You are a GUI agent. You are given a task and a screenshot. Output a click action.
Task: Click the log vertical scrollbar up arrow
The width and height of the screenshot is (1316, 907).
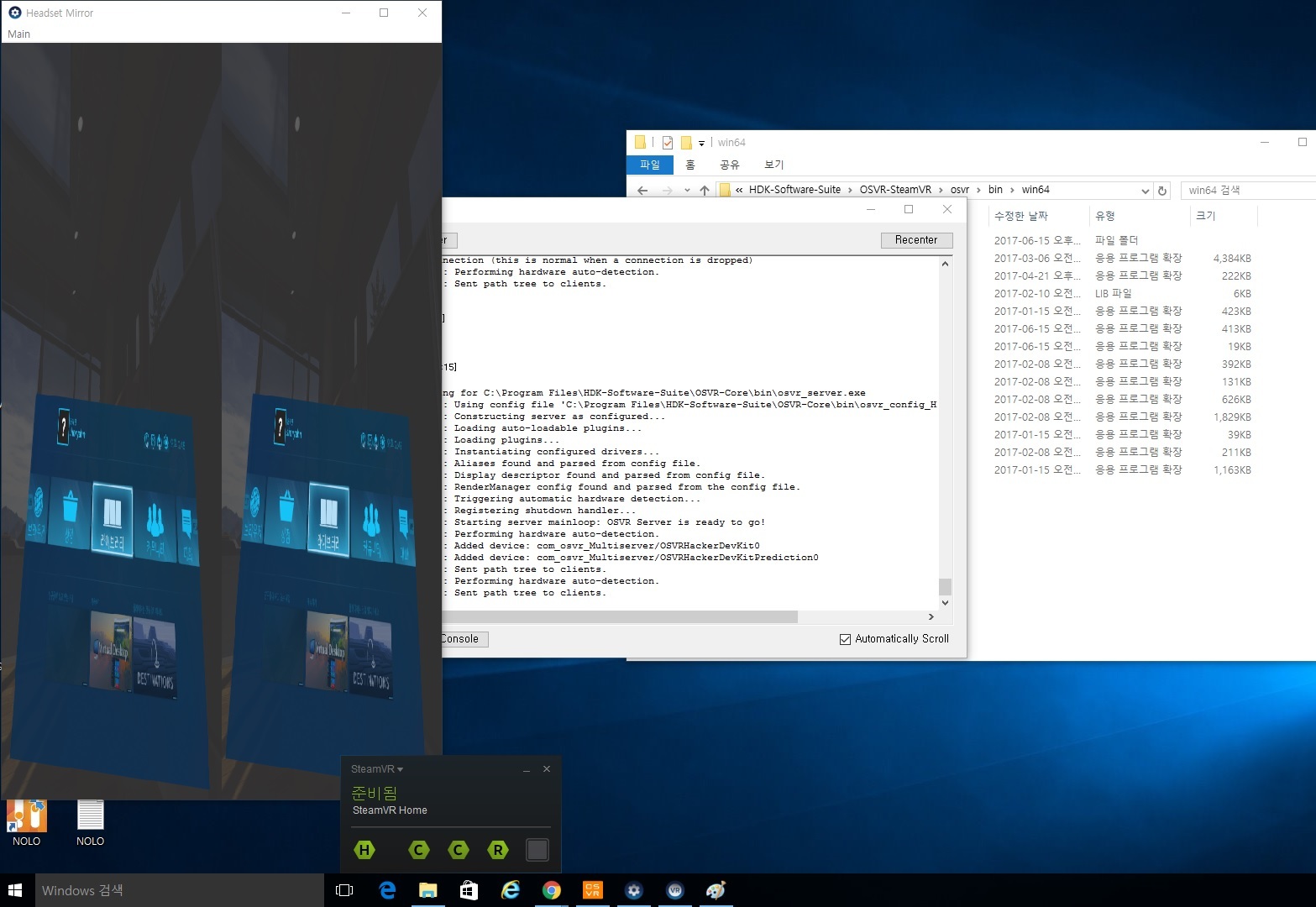945,265
